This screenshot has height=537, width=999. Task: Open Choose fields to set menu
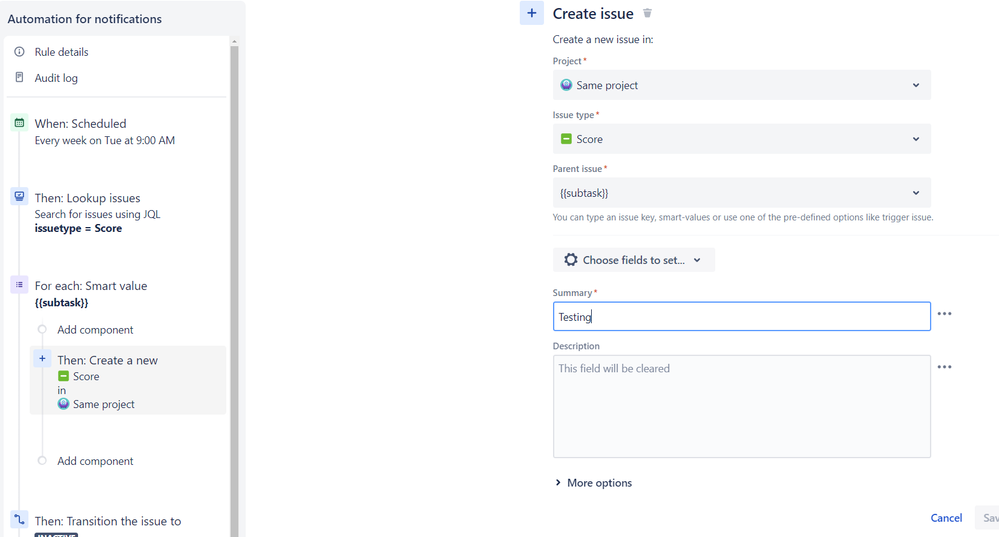[x=634, y=260]
